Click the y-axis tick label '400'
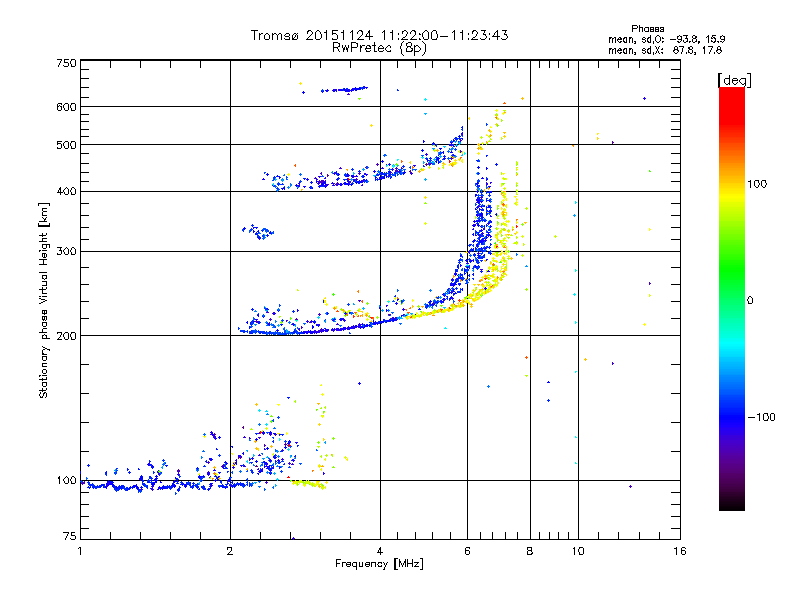 point(66,192)
